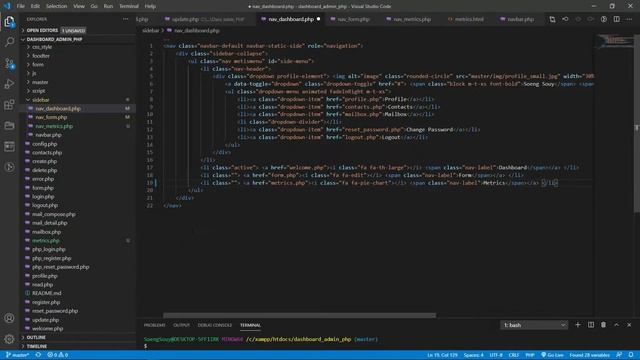Screen dimensions: 640x360
Task: Change line ending via CRLF status item
Action: (513, 355)
